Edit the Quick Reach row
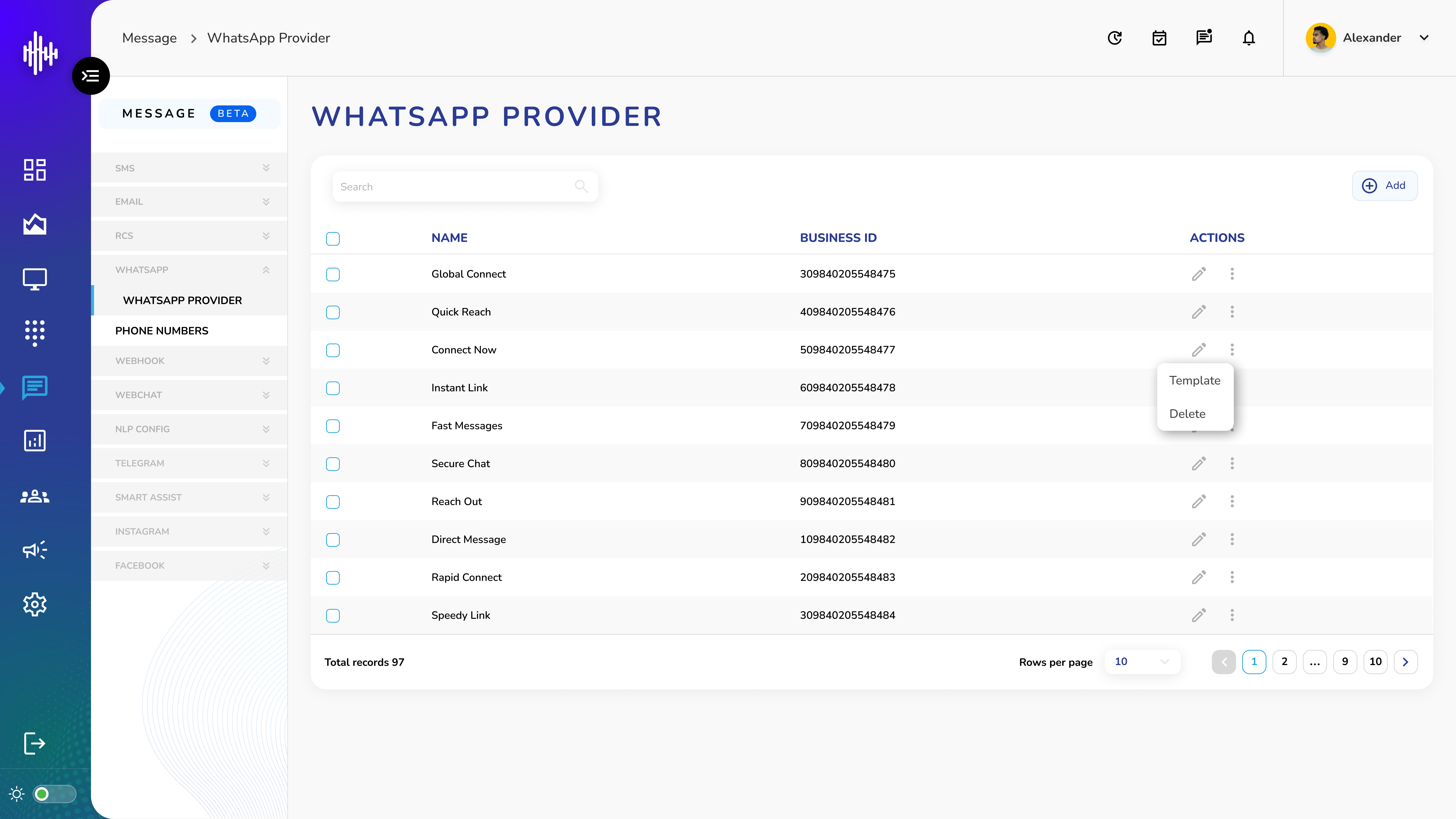Screen dimensions: 1456x819 pos(1199,312)
